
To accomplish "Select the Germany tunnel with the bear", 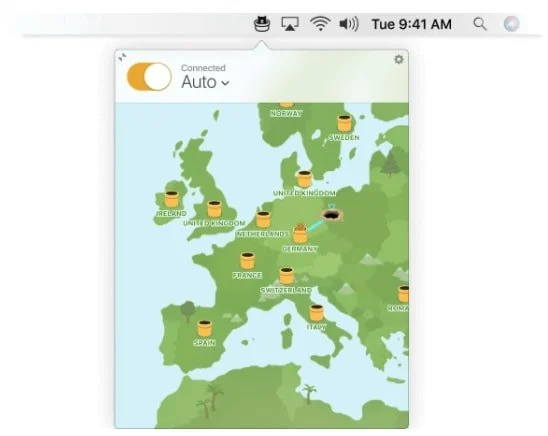I will pos(300,233).
